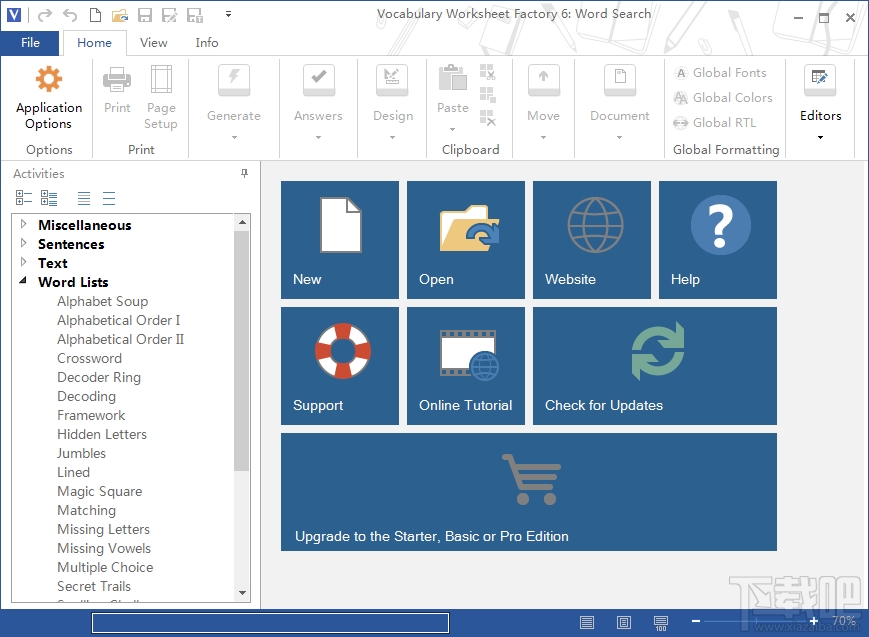Click the new document quick access icon
The width and height of the screenshot is (869, 637).
coord(95,15)
